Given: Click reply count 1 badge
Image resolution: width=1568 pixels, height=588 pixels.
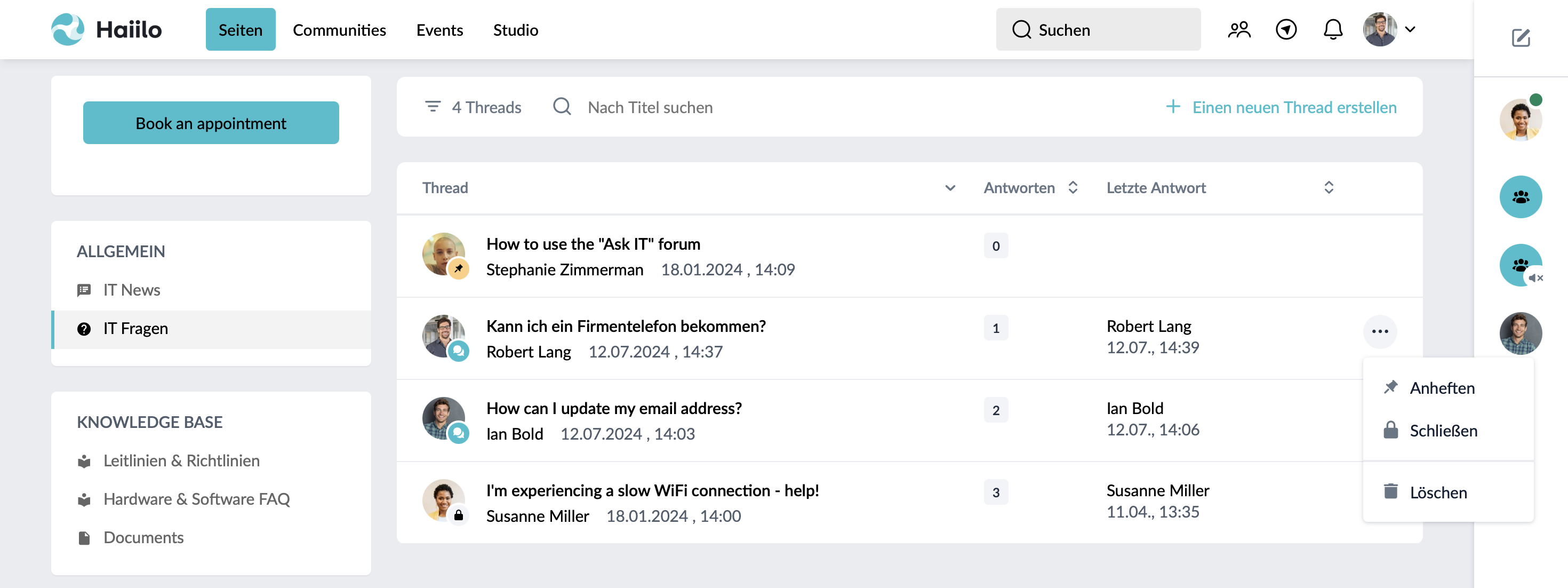Looking at the screenshot, I should point(996,328).
